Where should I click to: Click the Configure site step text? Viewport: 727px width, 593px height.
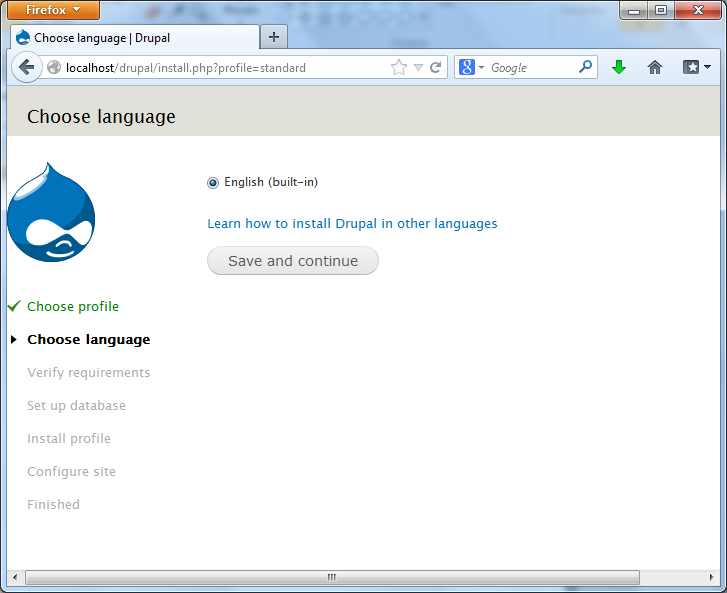click(71, 472)
